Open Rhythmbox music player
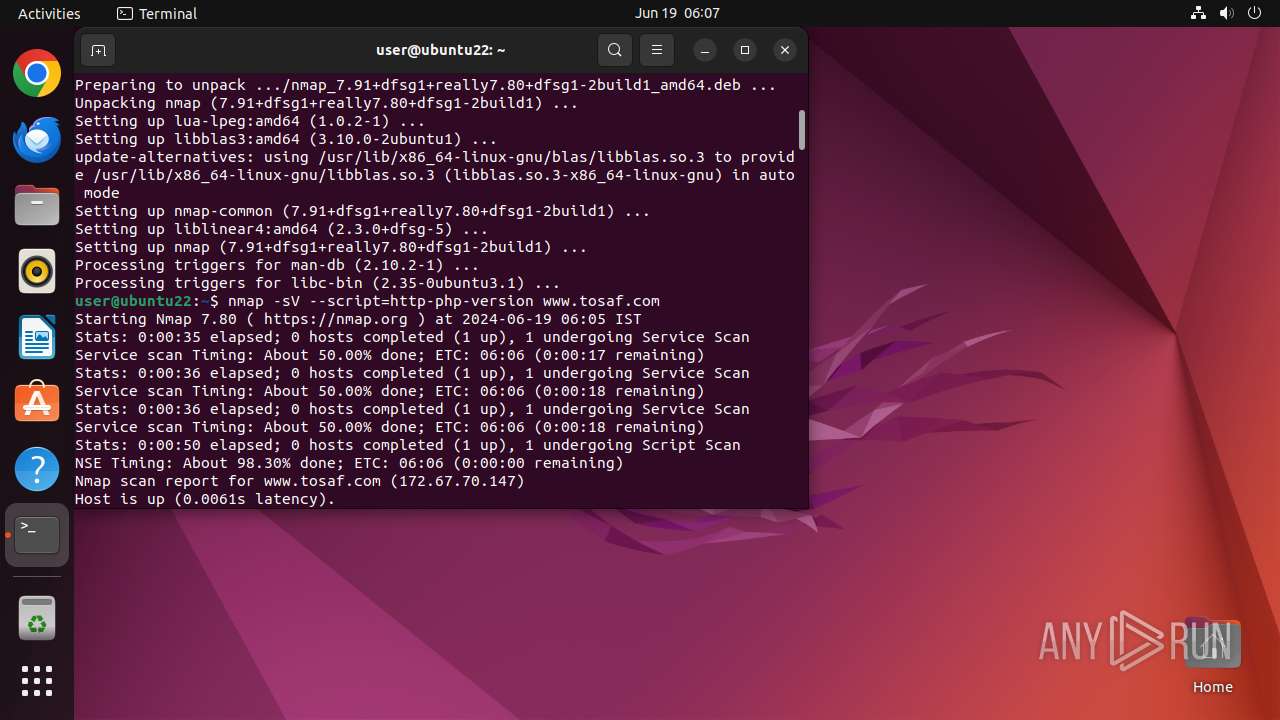This screenshot has height=720, width=1280. 37,271
